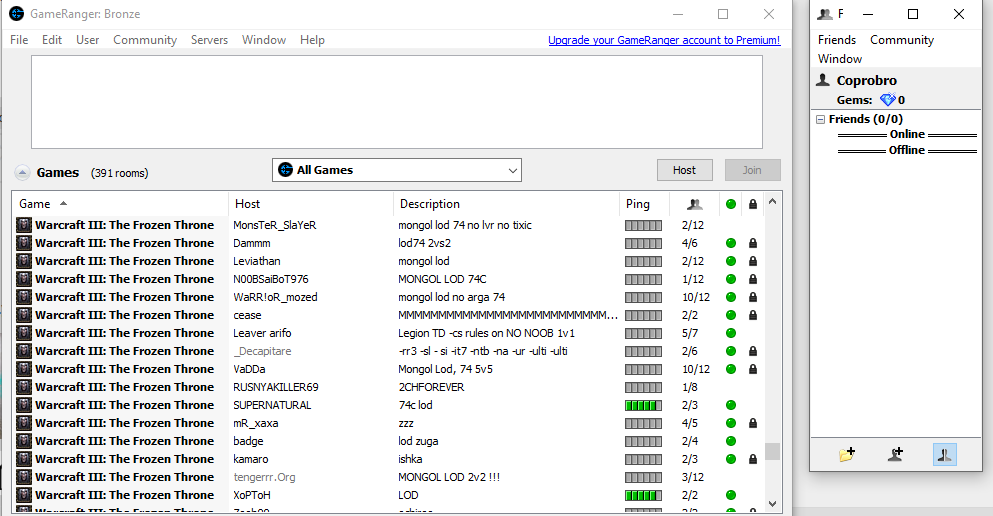Open the Servers menu
This screenshot has width=993, height=516.
[x=210, y=40]
